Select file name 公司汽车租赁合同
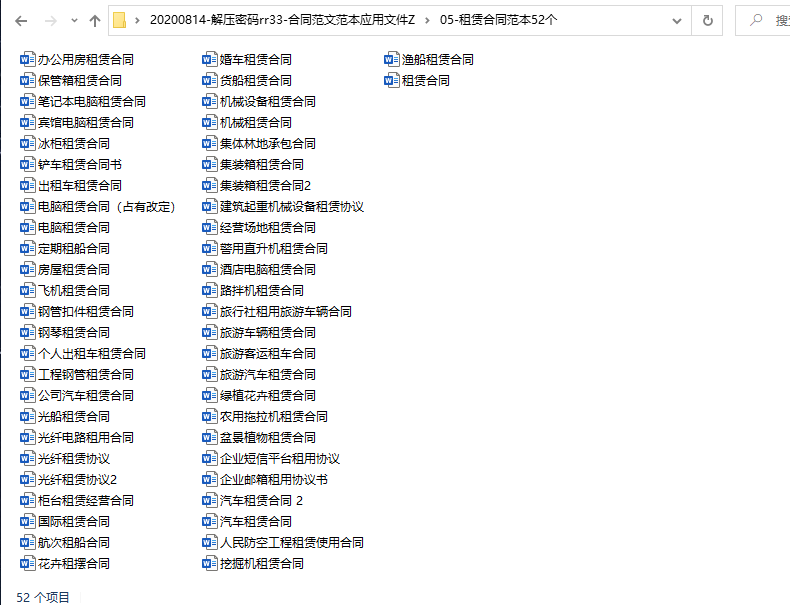Viewport: 790px width, 605px height. point(86,396)
